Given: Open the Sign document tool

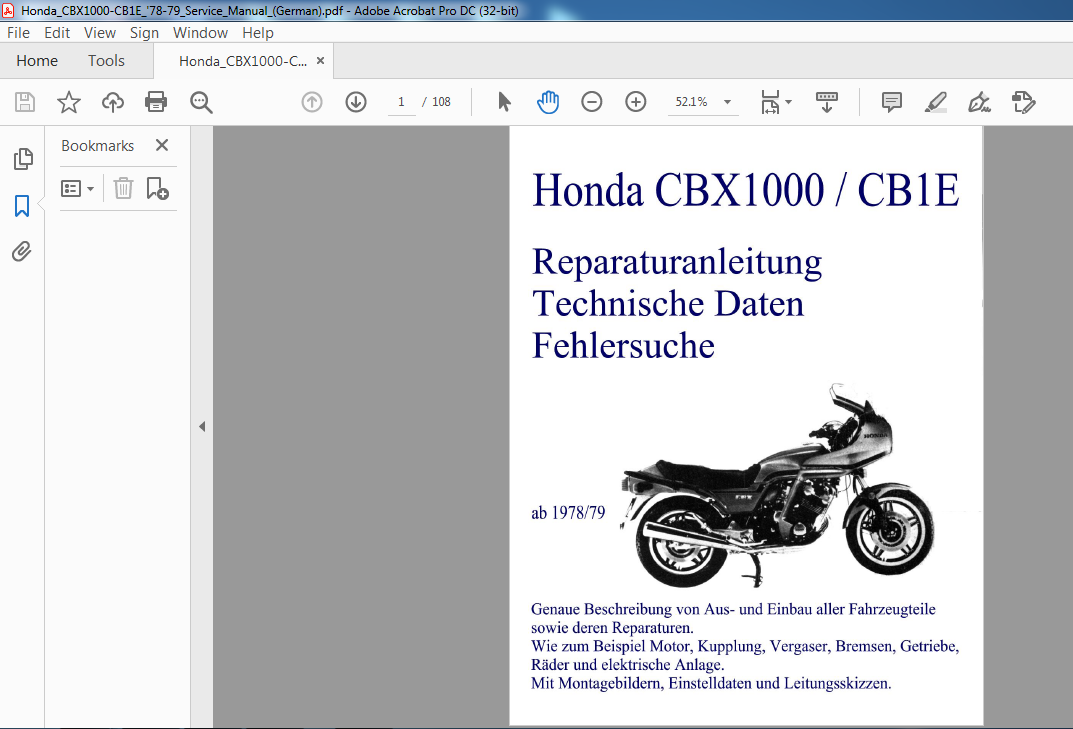Looking at the screenshot, I should tap(979, 102).
